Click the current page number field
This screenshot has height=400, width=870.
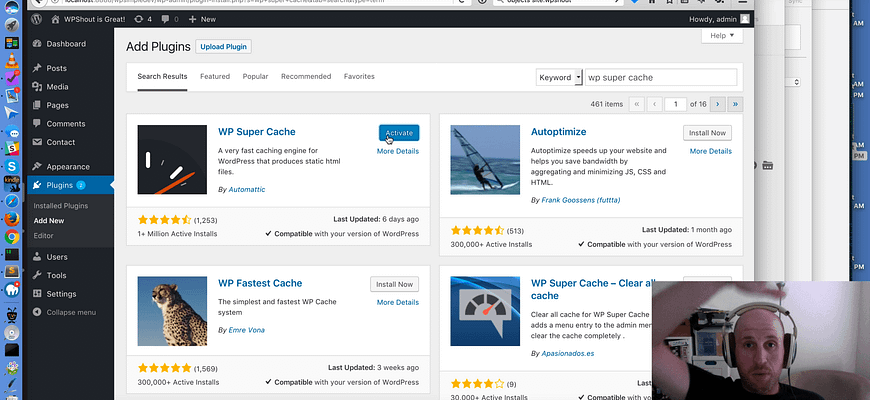point(675,104)
